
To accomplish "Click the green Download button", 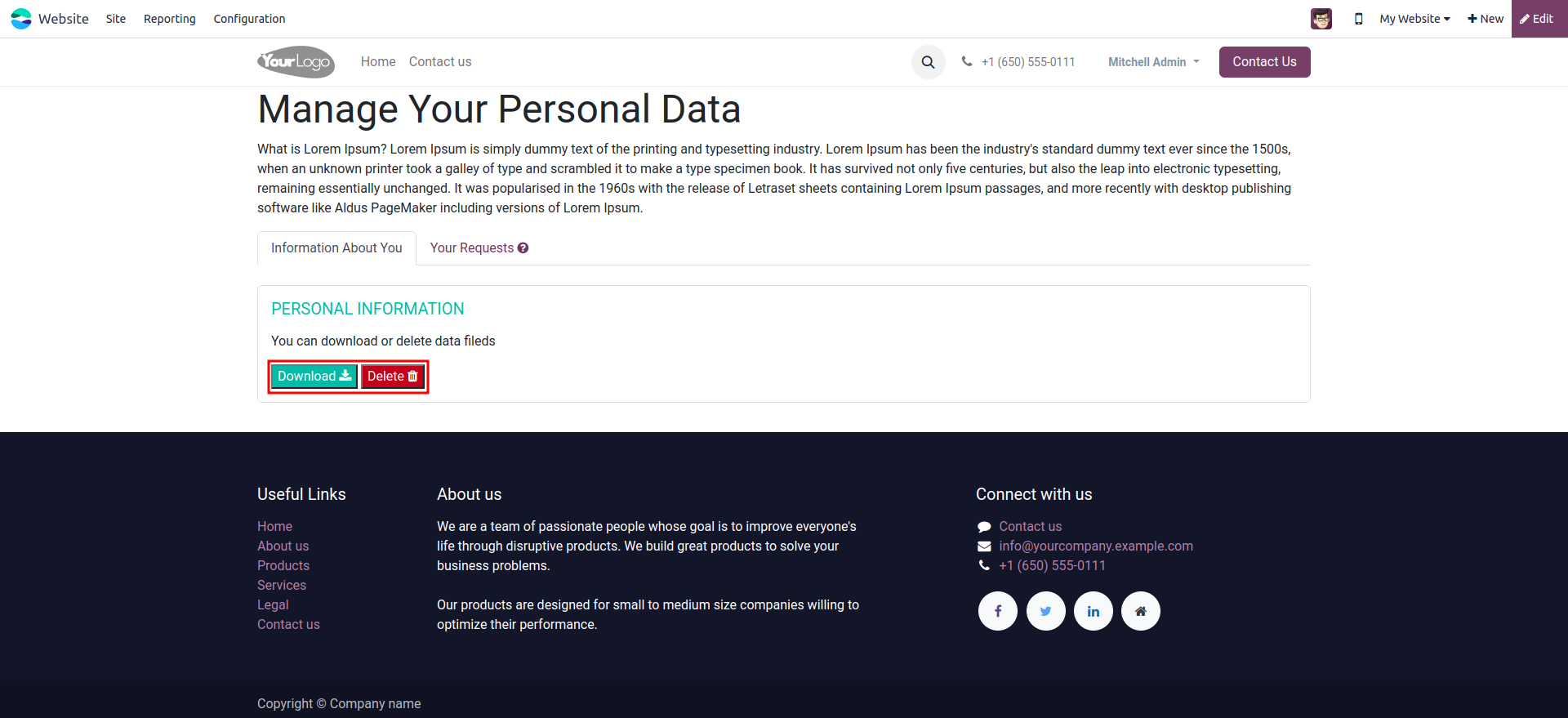I will pyautogui.click(x=314, y=377).
